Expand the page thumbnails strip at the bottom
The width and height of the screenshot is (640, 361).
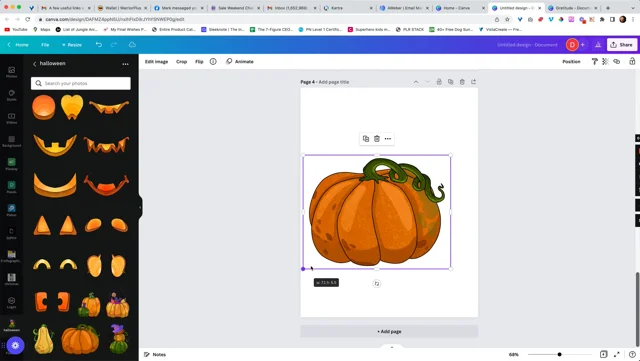pos(392,347)
